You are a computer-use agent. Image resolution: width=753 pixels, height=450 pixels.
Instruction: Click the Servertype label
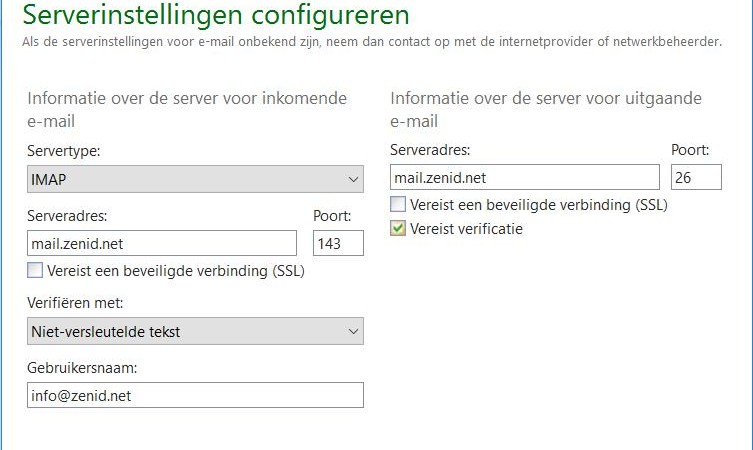(x=63, y=151)
